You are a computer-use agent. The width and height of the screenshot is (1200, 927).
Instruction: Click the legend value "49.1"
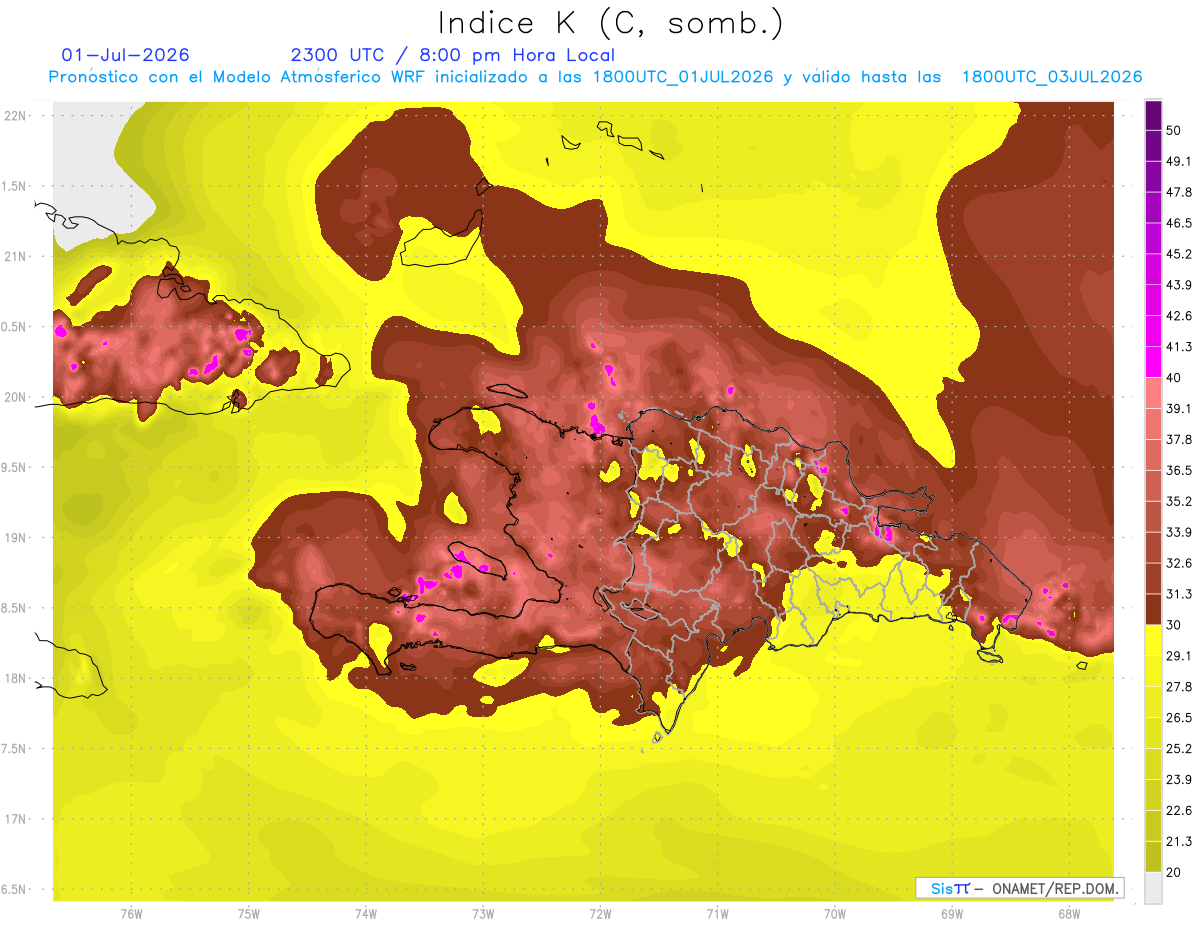[x=1179, y=161]
